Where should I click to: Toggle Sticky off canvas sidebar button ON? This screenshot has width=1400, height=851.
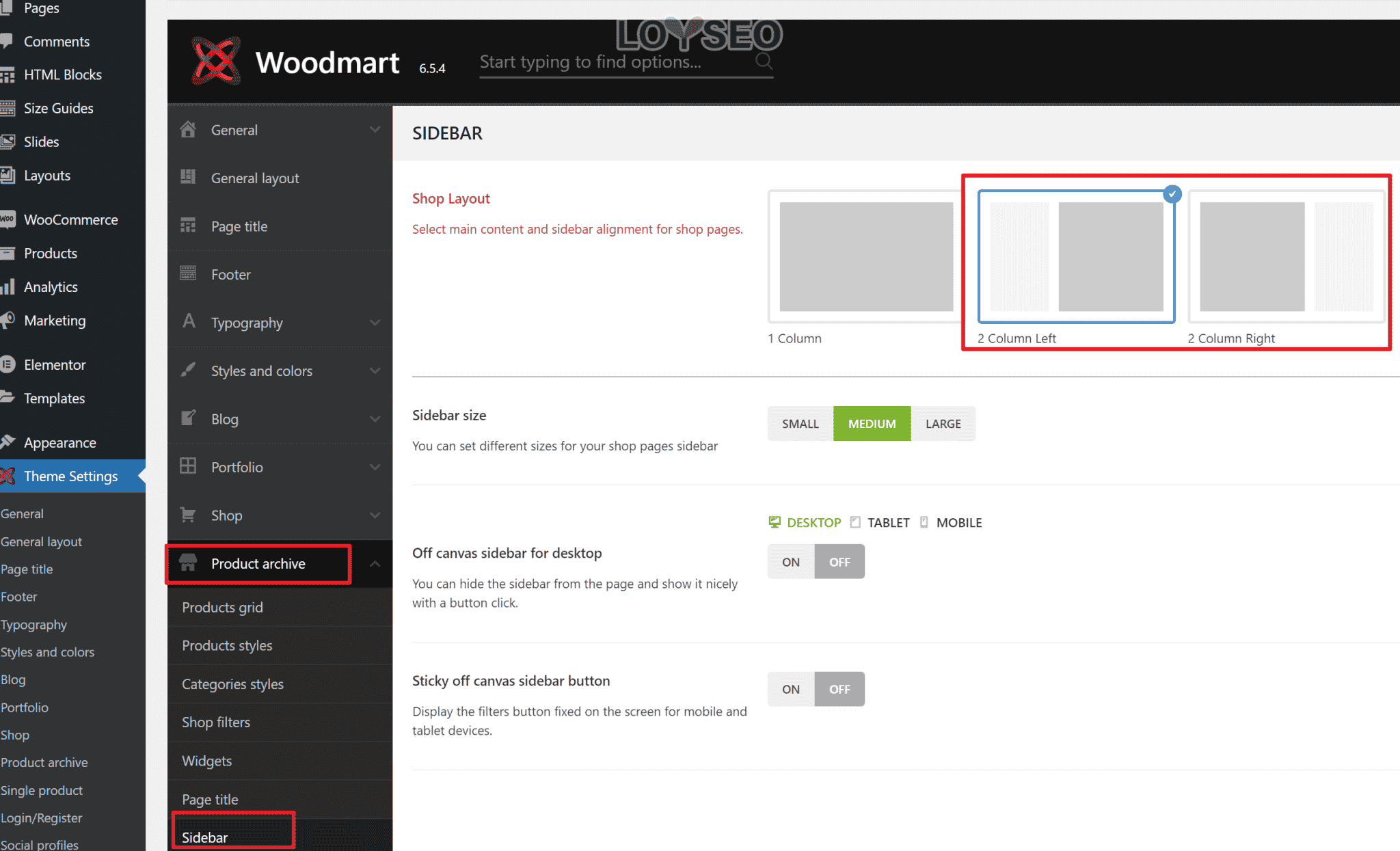pos(790,688)
